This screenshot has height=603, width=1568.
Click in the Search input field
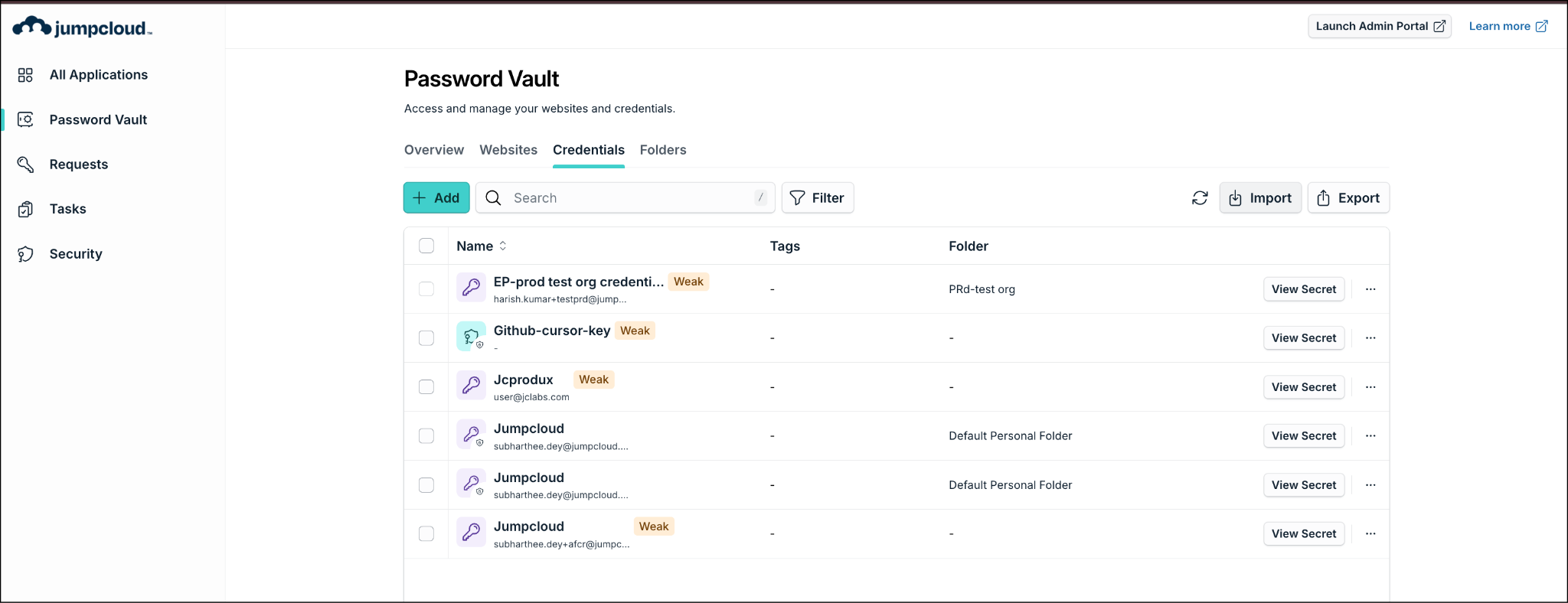(x=626, y=198)
